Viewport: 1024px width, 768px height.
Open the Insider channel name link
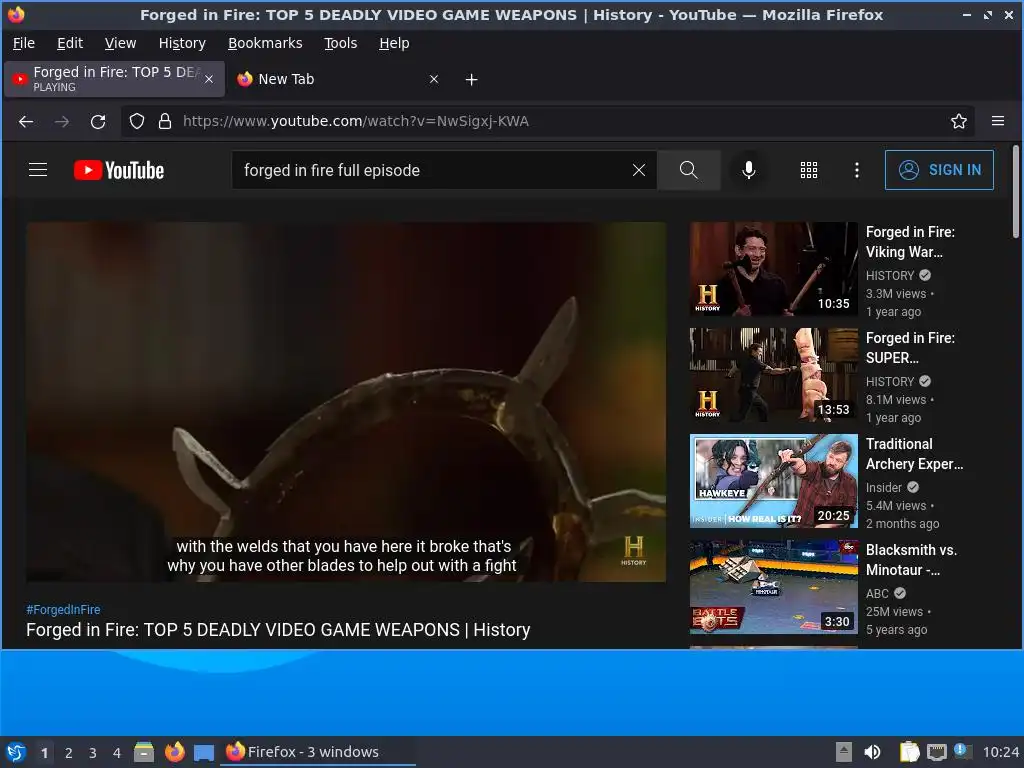884,487
